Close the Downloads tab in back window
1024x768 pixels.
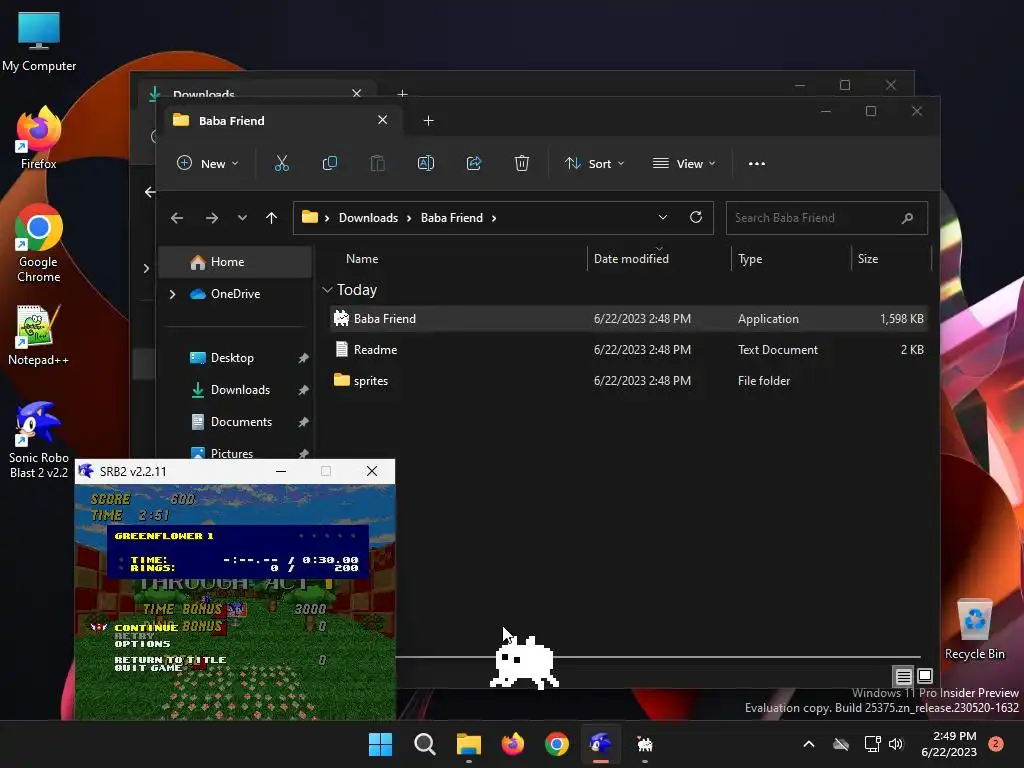pyautogui.click(x=357, y=93)
